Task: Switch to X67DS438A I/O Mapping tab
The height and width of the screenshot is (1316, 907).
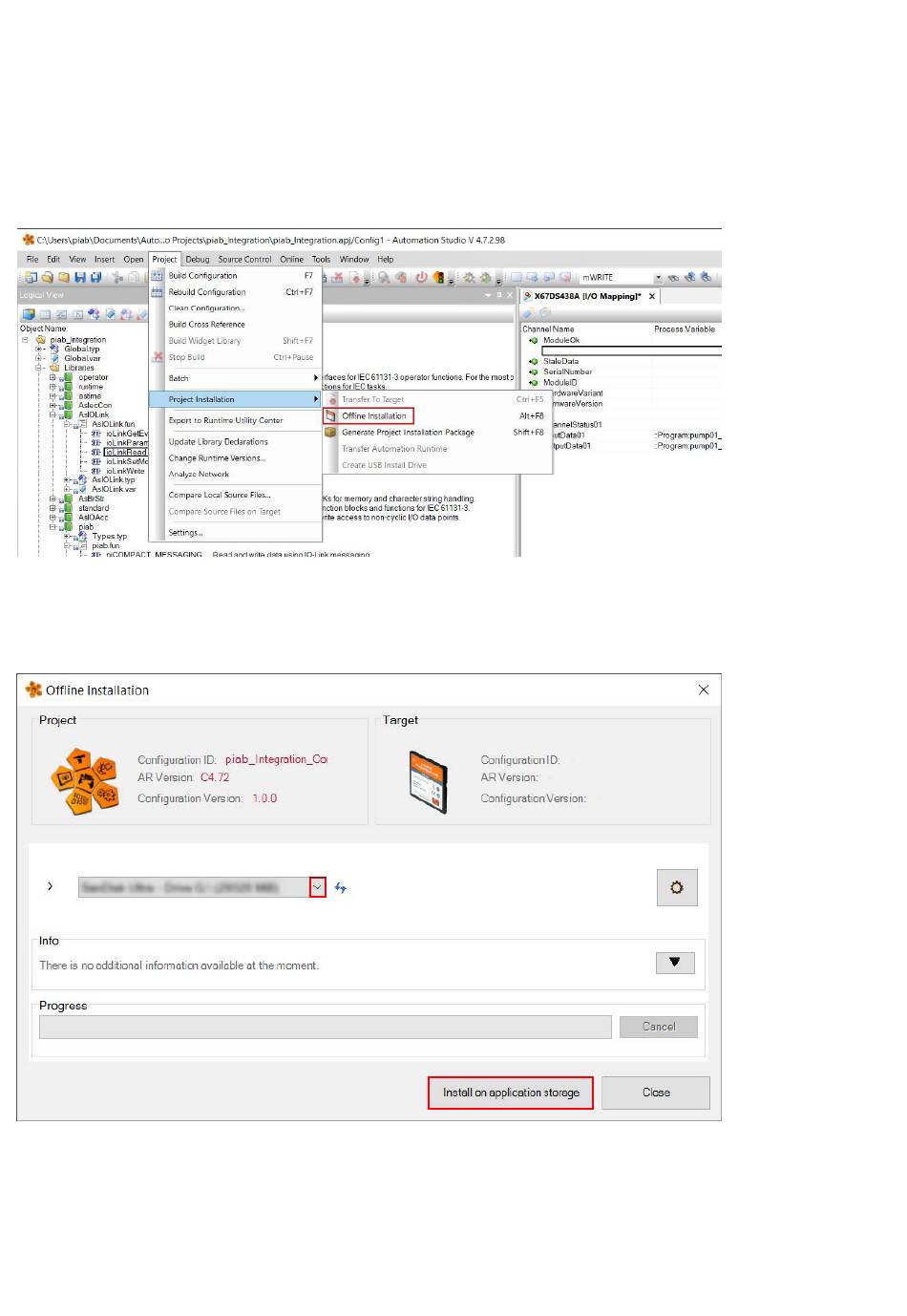Action: tap(587, 296)
